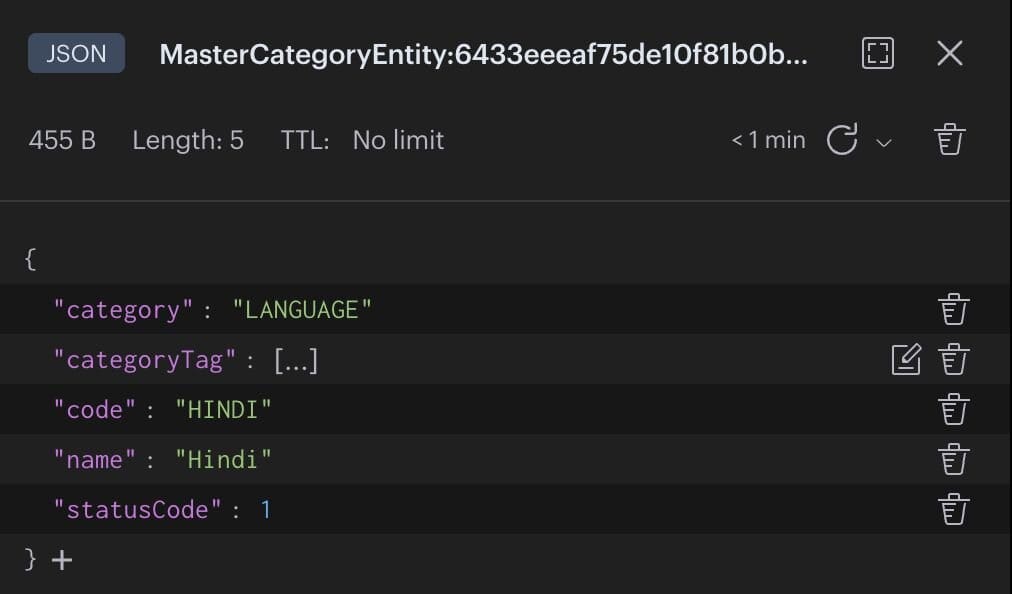The height and width of the screenshot is (594, 1012).
Task: Remove the name field via its trash icon
Action: tap(953, 459)
